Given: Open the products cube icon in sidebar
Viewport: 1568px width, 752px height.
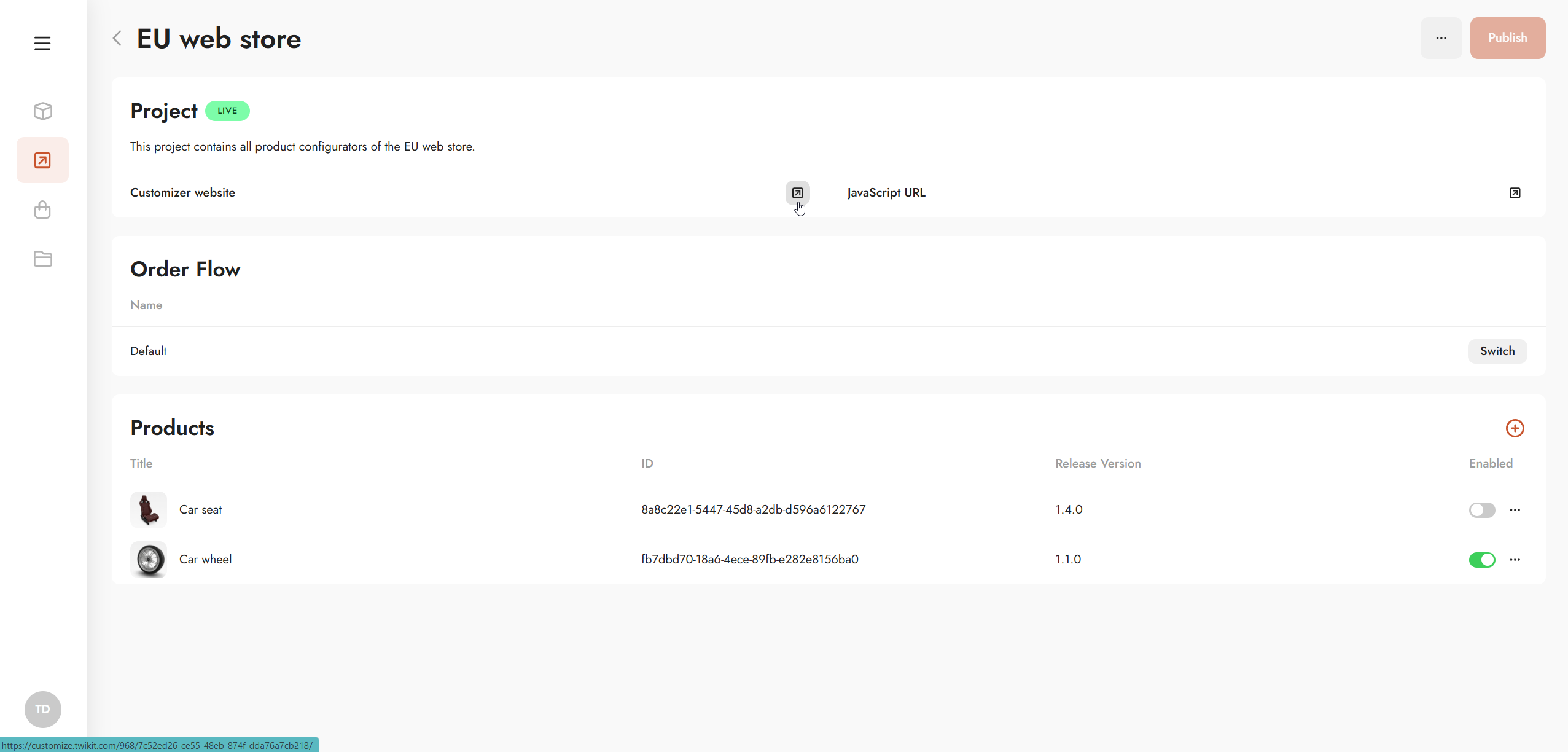Looking at the screenshot, I should point(42,111).
